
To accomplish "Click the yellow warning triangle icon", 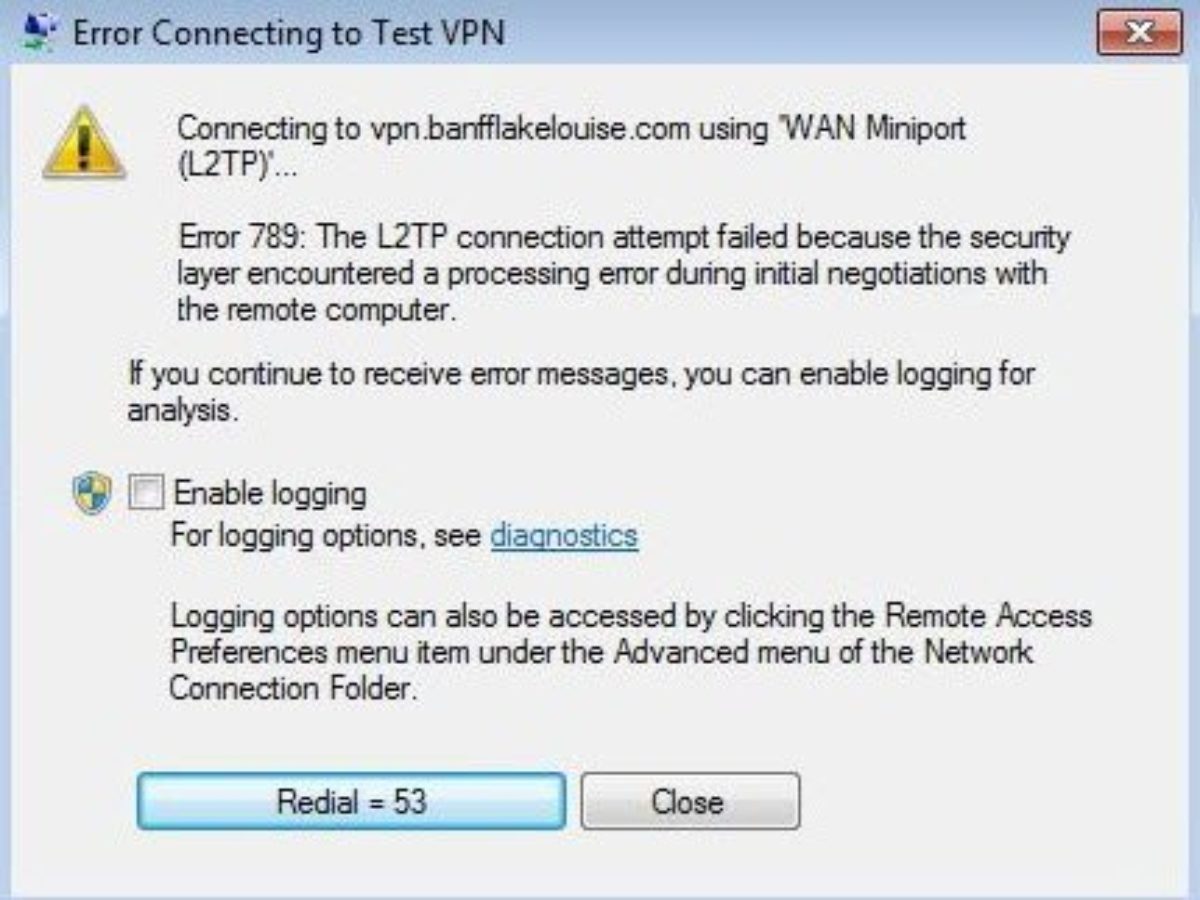I will pos(84,146).
